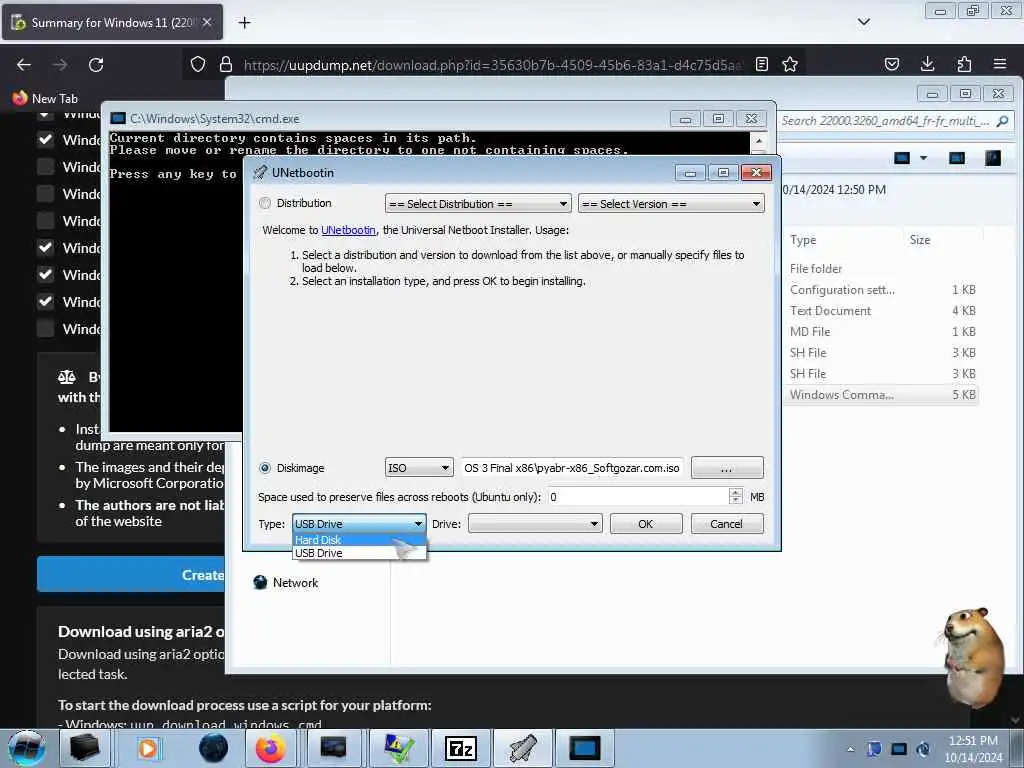Select the Text Document row
Viewport: 1024px width, 768px height.
[882, 311]
